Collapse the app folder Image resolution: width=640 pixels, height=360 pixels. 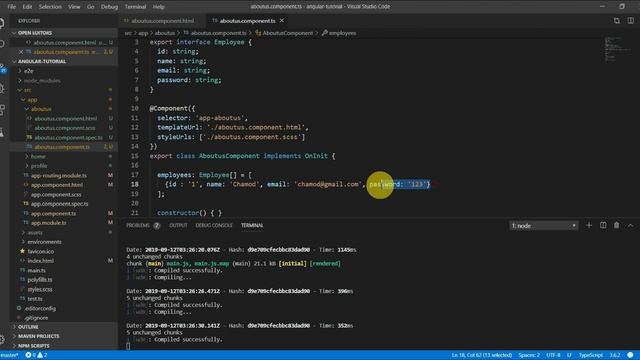[x=32, y=100]
